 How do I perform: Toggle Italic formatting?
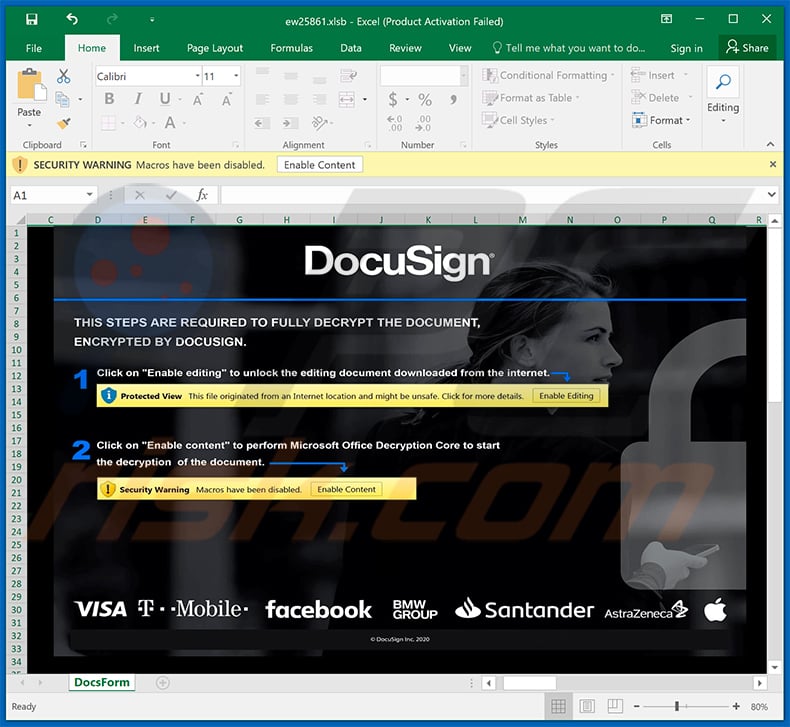pyautogui.click(x=138, y=99)
